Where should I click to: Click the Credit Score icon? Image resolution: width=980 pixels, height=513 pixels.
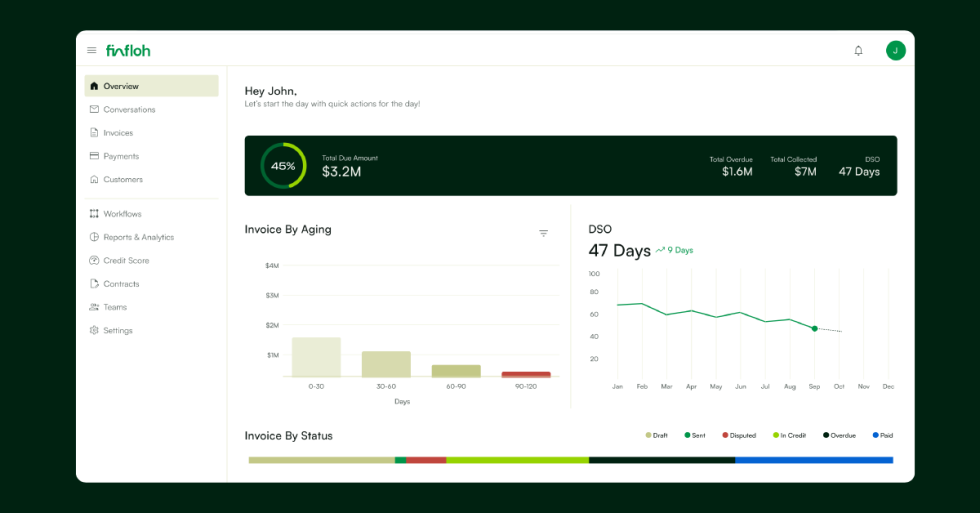(x=94, y=261)
